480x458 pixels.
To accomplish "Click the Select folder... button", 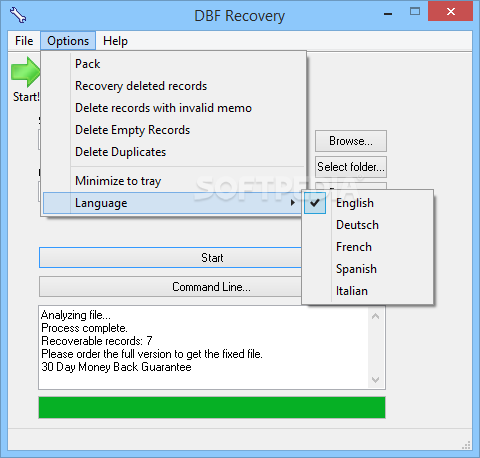I will [x=351, y=167].
